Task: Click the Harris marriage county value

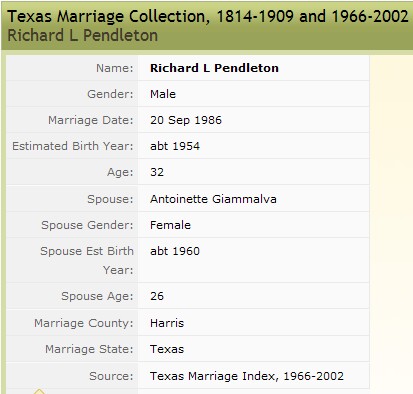Action: (x=167, y=323)
